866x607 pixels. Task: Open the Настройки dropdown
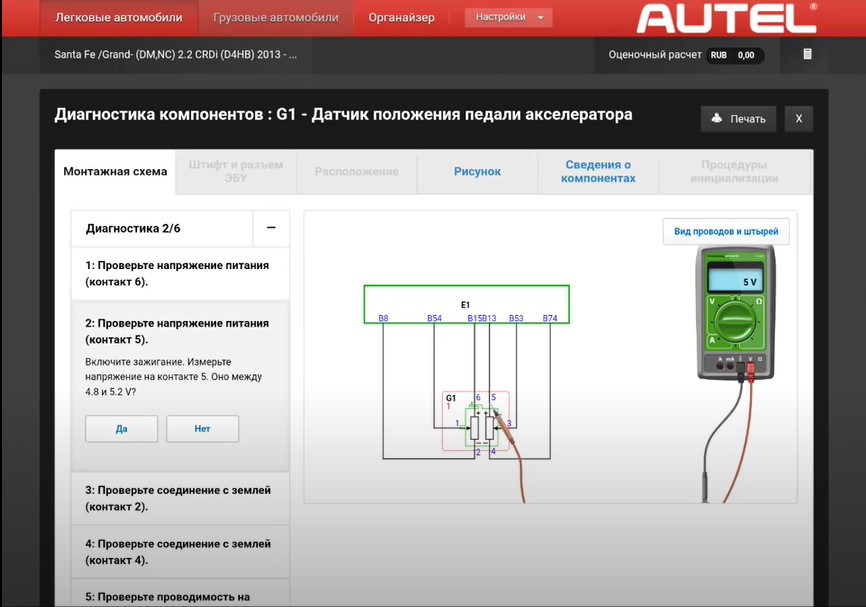[x=508, y=17]
